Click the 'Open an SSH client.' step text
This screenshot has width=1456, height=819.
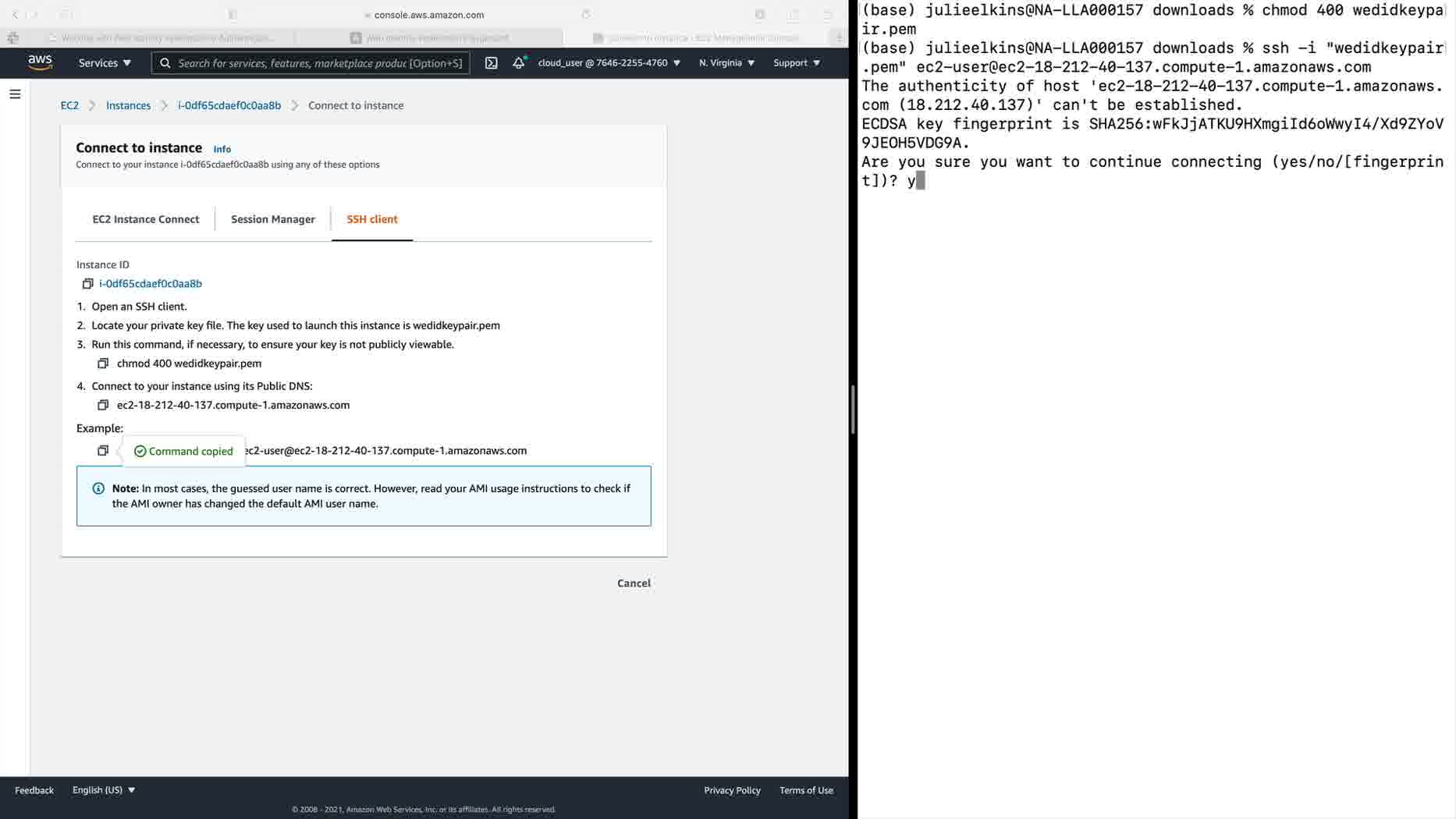[x=139, y=307]
